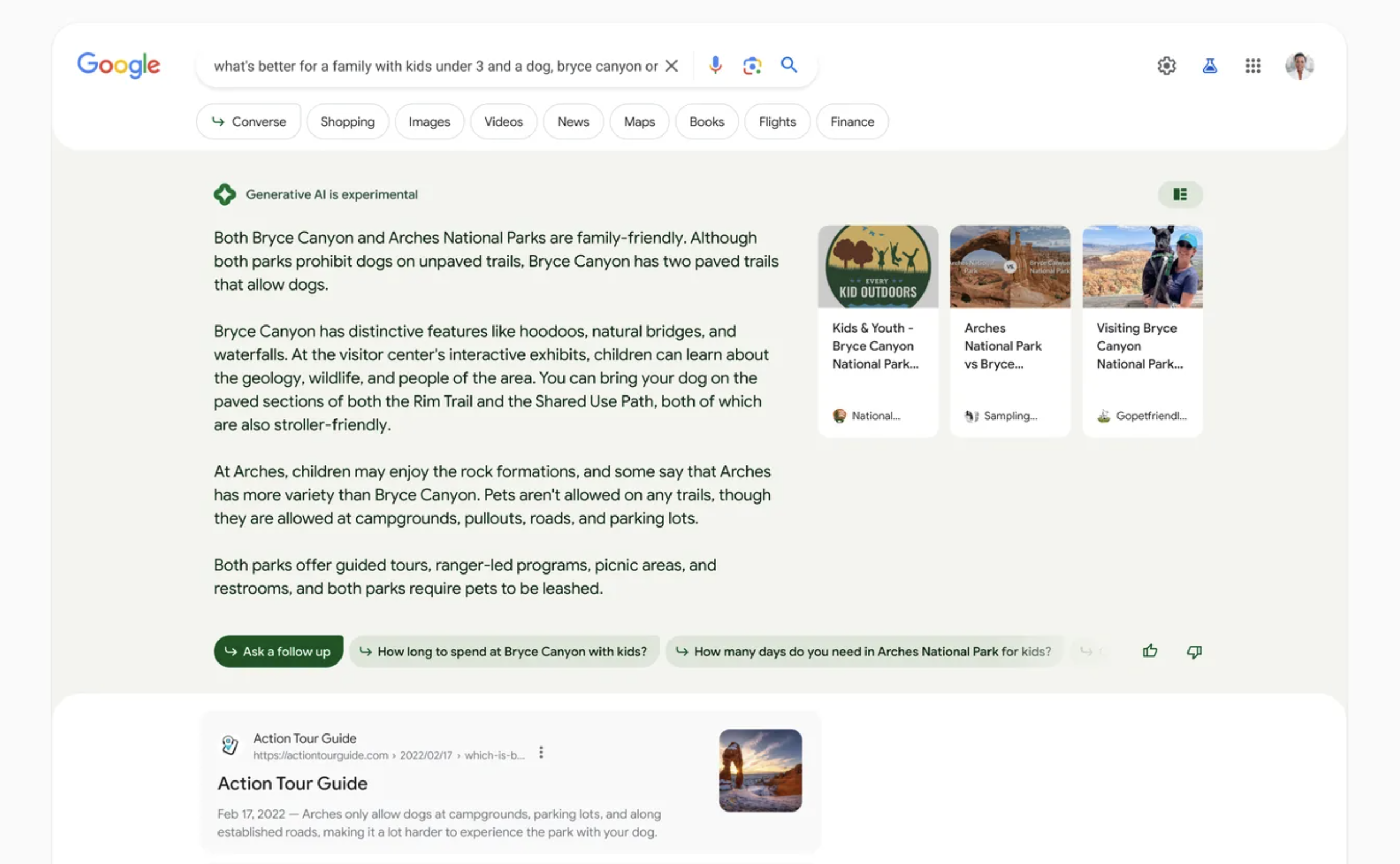Click into the search query text field
This screenshot has width=1400, height=864.
point(434,66)
